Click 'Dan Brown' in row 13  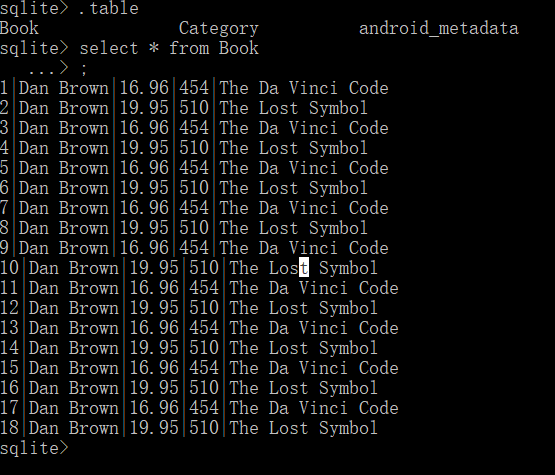74,328
